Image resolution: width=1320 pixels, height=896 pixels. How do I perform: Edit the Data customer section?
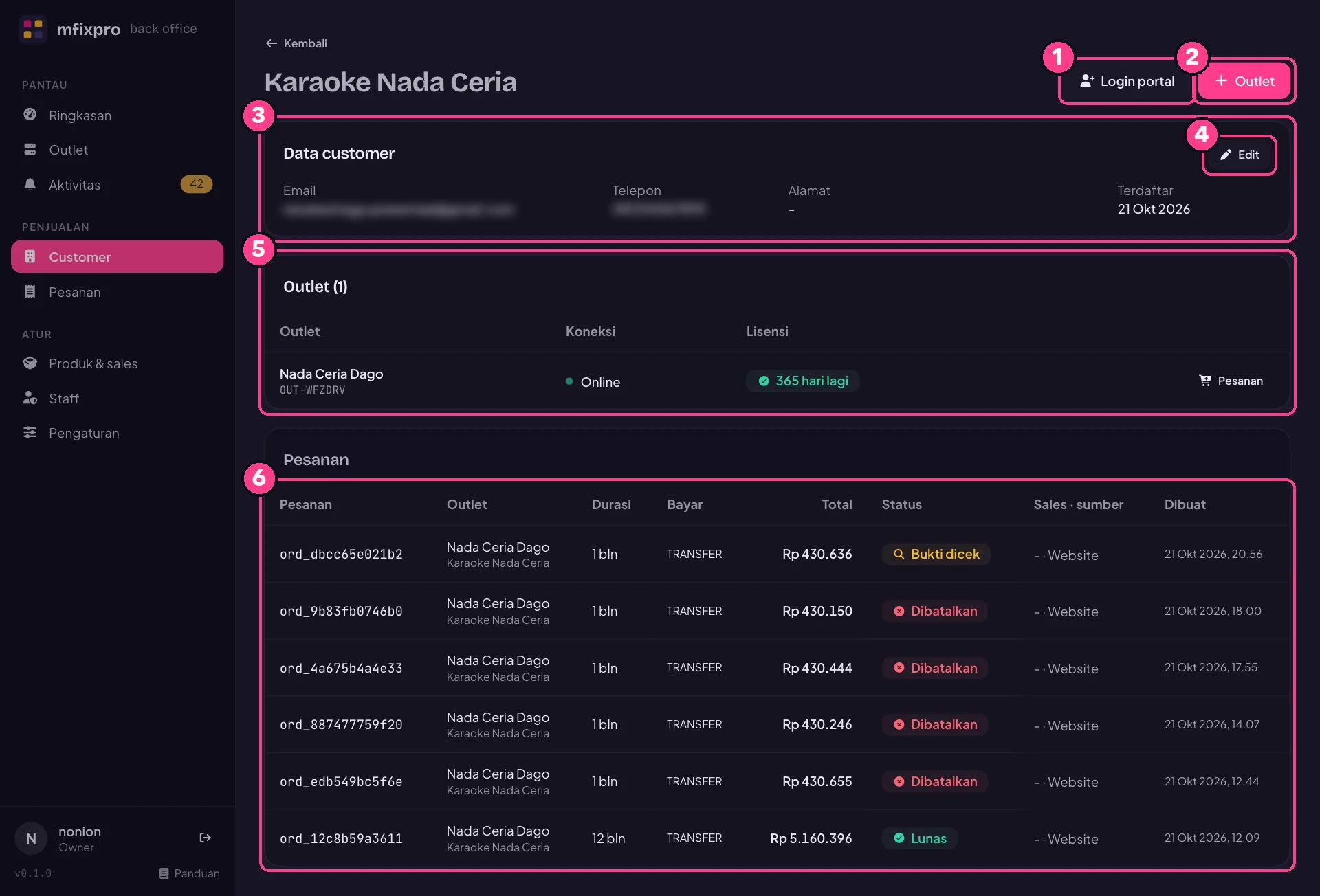[x=1240, y=155]
